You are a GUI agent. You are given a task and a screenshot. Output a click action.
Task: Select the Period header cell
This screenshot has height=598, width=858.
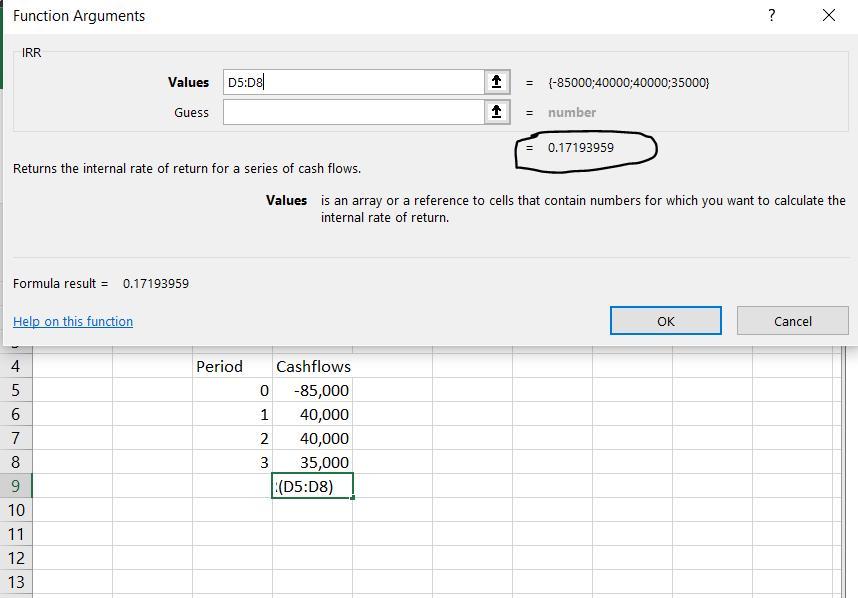point(232,366)
